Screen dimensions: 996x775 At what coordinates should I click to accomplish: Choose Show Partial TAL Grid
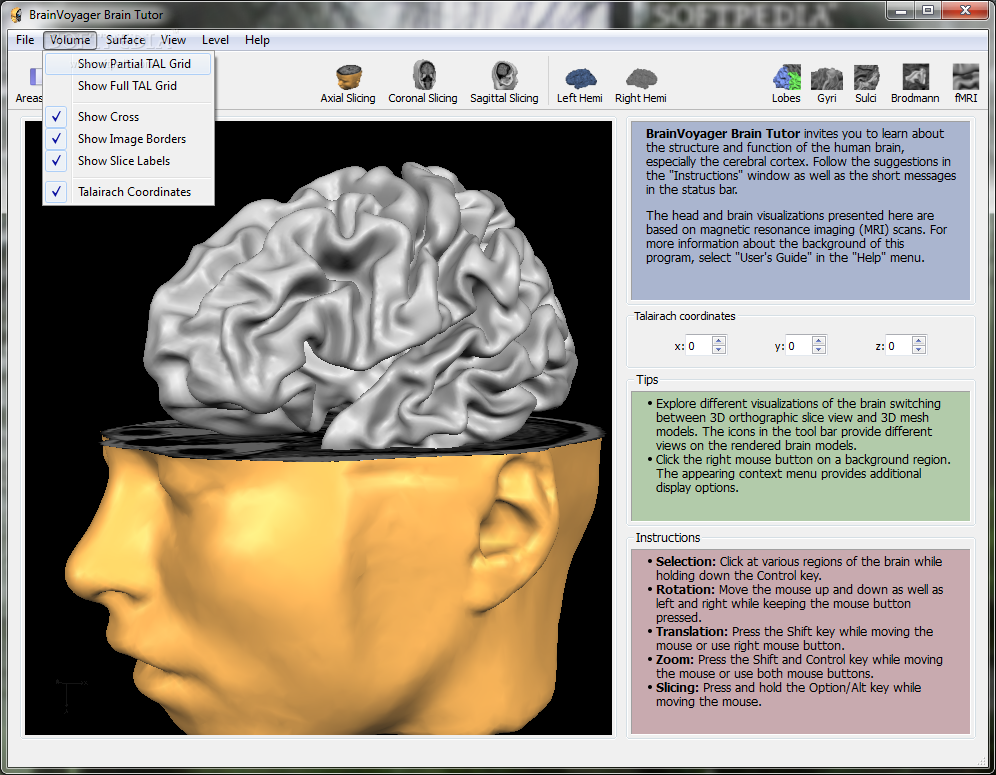(x=128, y=64)
